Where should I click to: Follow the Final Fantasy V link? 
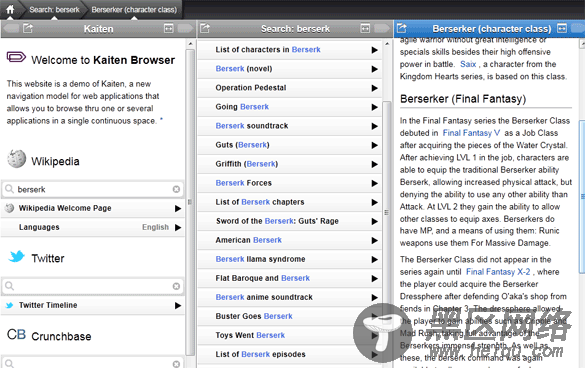tap(471, 133)
